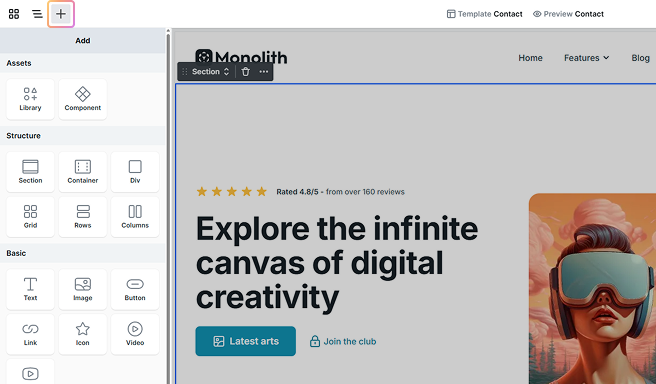
Task: Select the Basic section header
Action: tap(83, 253)
